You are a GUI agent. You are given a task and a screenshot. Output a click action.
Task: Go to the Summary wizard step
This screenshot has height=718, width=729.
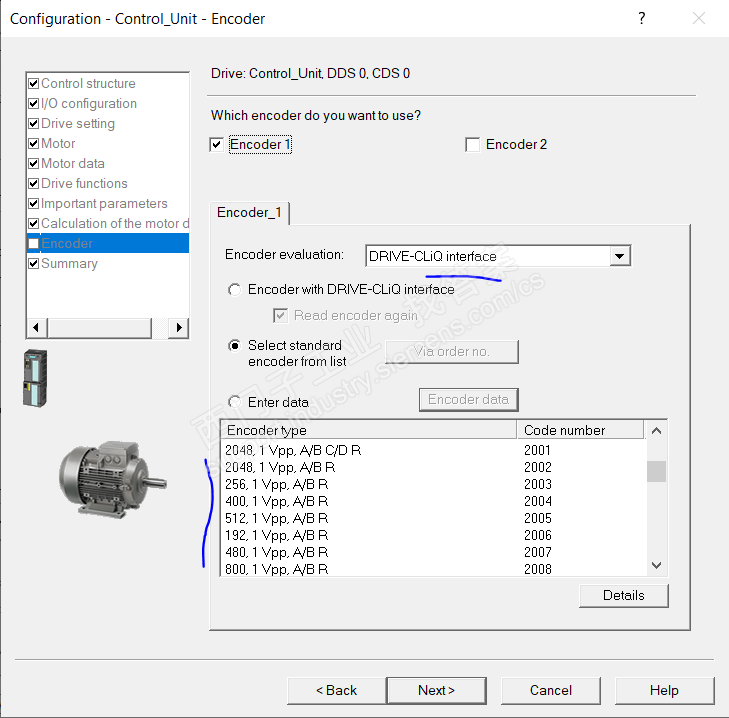coord(69,263)
